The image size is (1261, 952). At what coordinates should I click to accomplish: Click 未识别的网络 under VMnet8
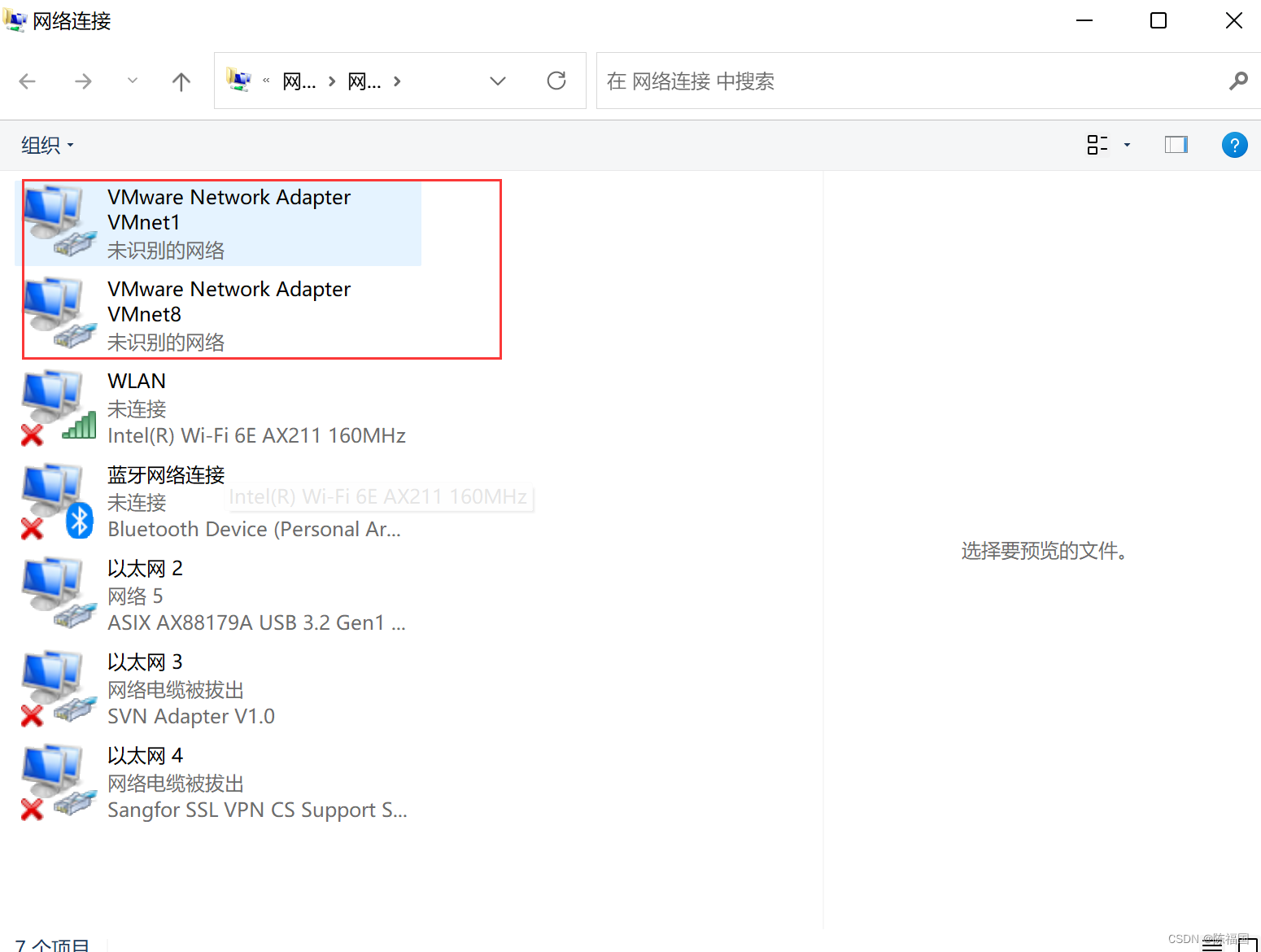click(166, 343)
